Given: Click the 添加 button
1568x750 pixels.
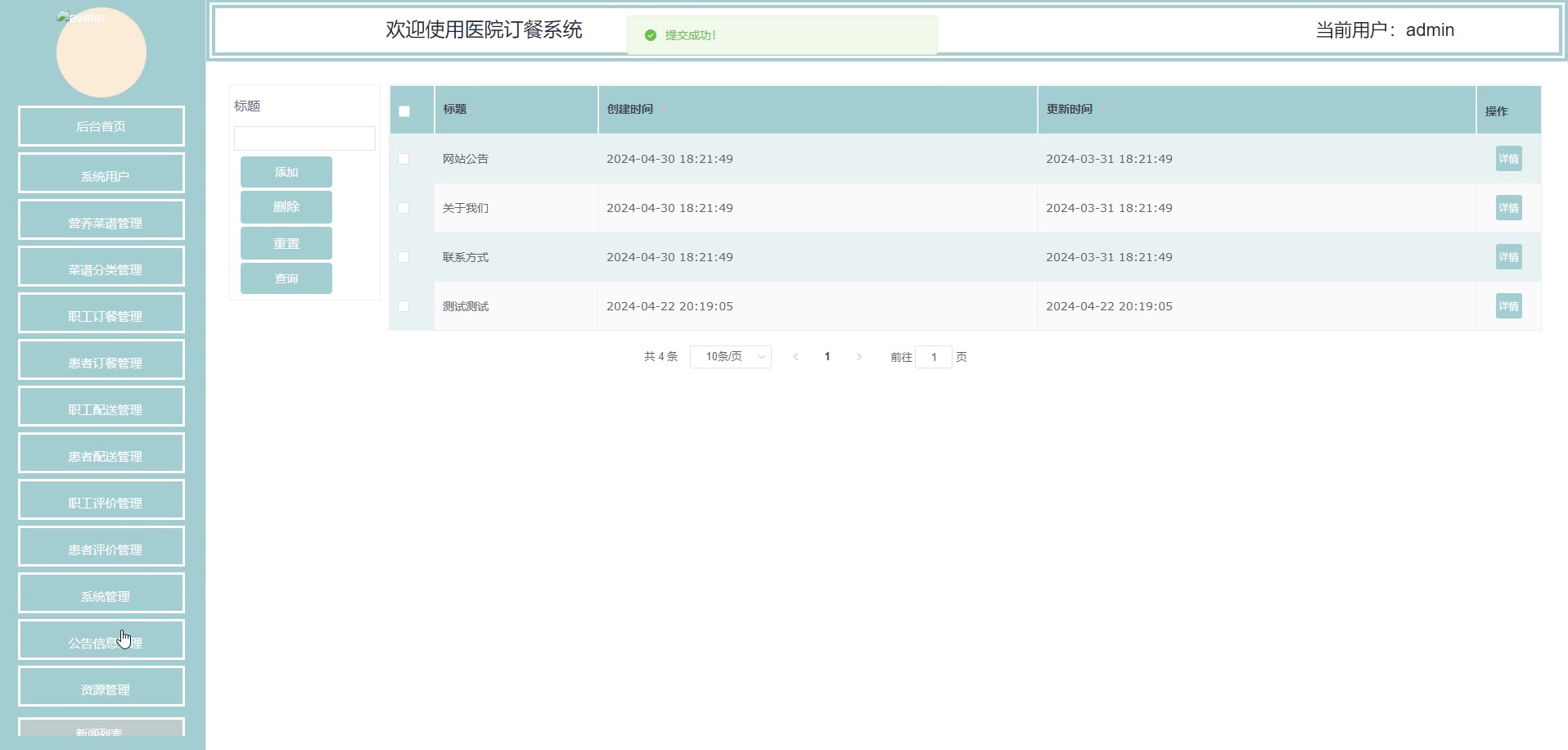Looking at the screenshot, I should point(286,172).
